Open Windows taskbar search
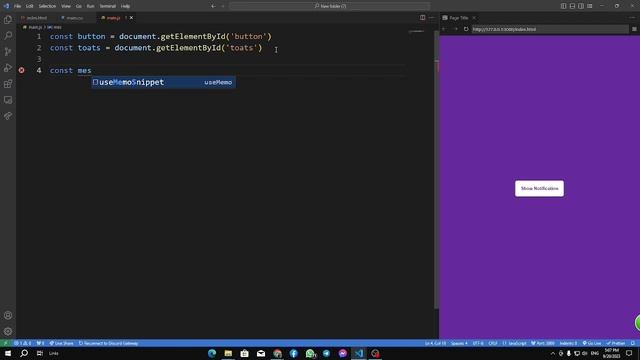The image size is (640, 360). [24, 353]
